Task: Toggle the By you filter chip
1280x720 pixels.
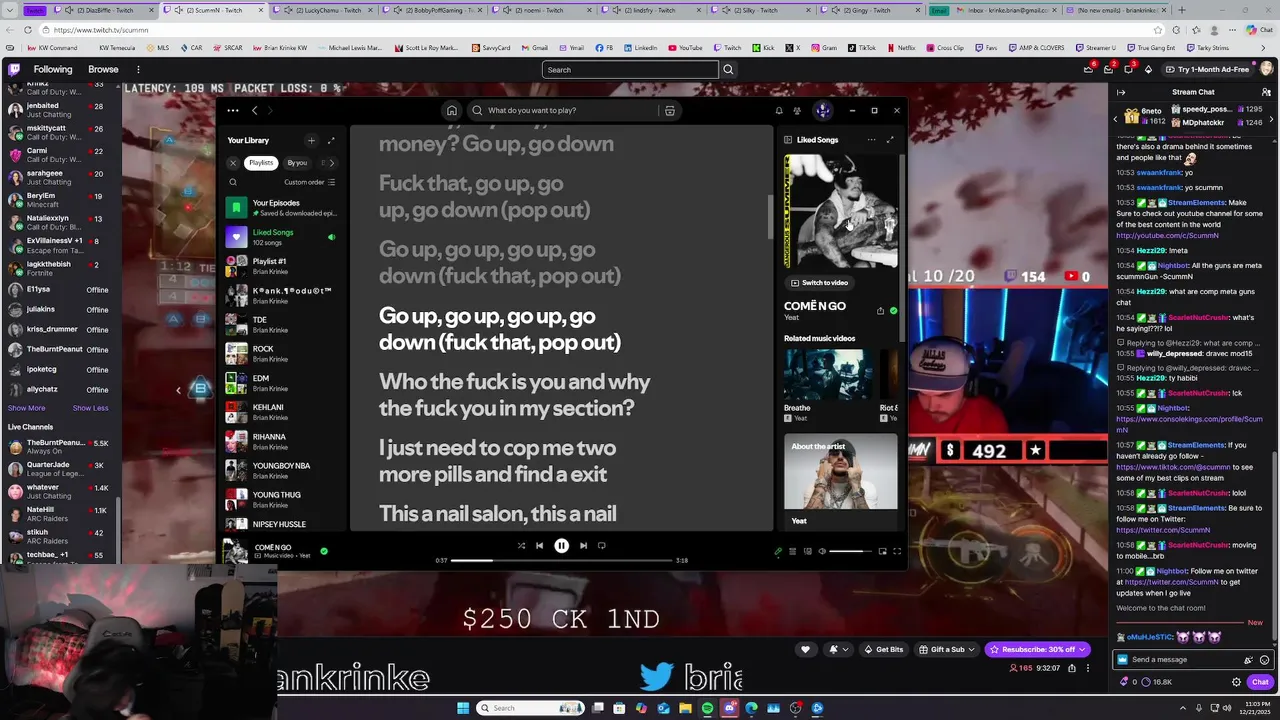Action: [297, 163]
